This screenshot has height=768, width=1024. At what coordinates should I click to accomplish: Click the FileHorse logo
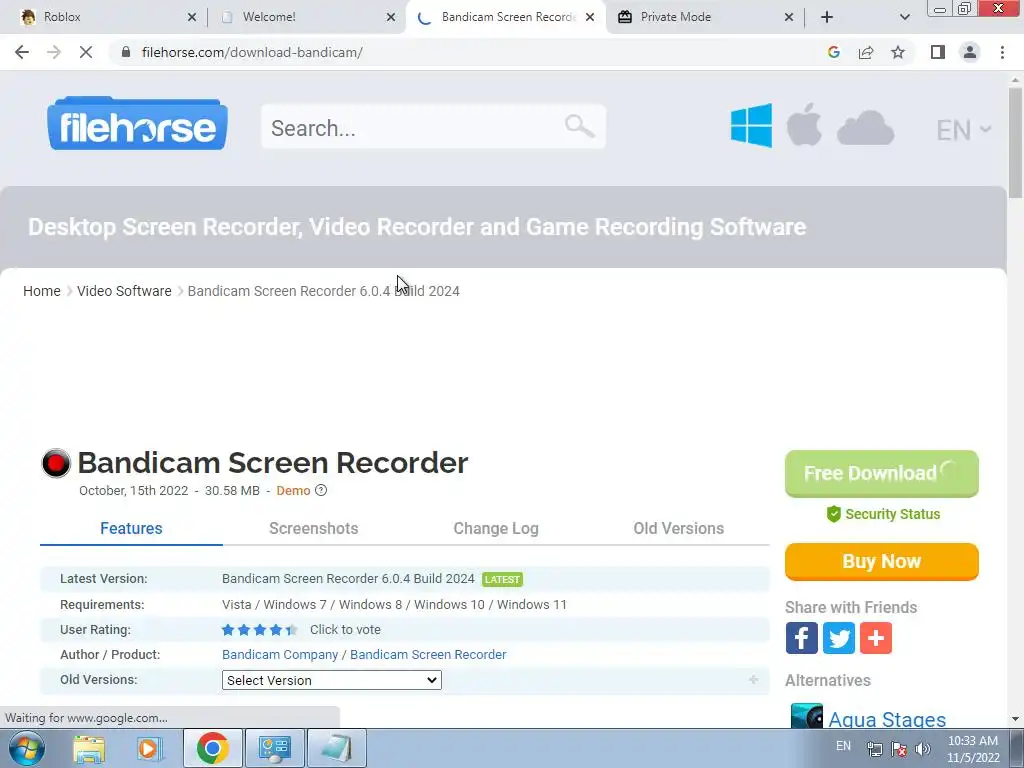coord(138,124)
